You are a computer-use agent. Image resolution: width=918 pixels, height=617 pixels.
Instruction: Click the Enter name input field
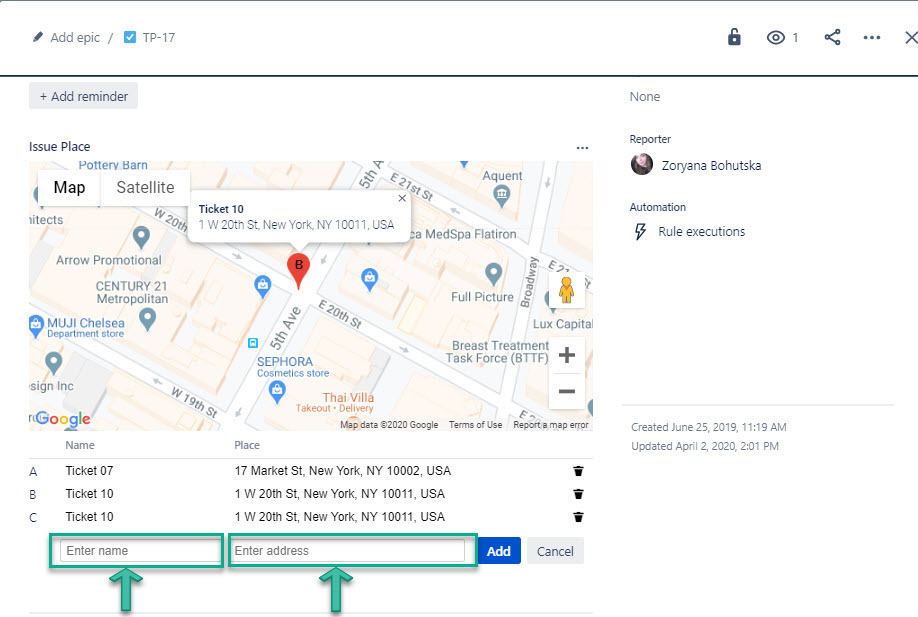pos(140,551)
